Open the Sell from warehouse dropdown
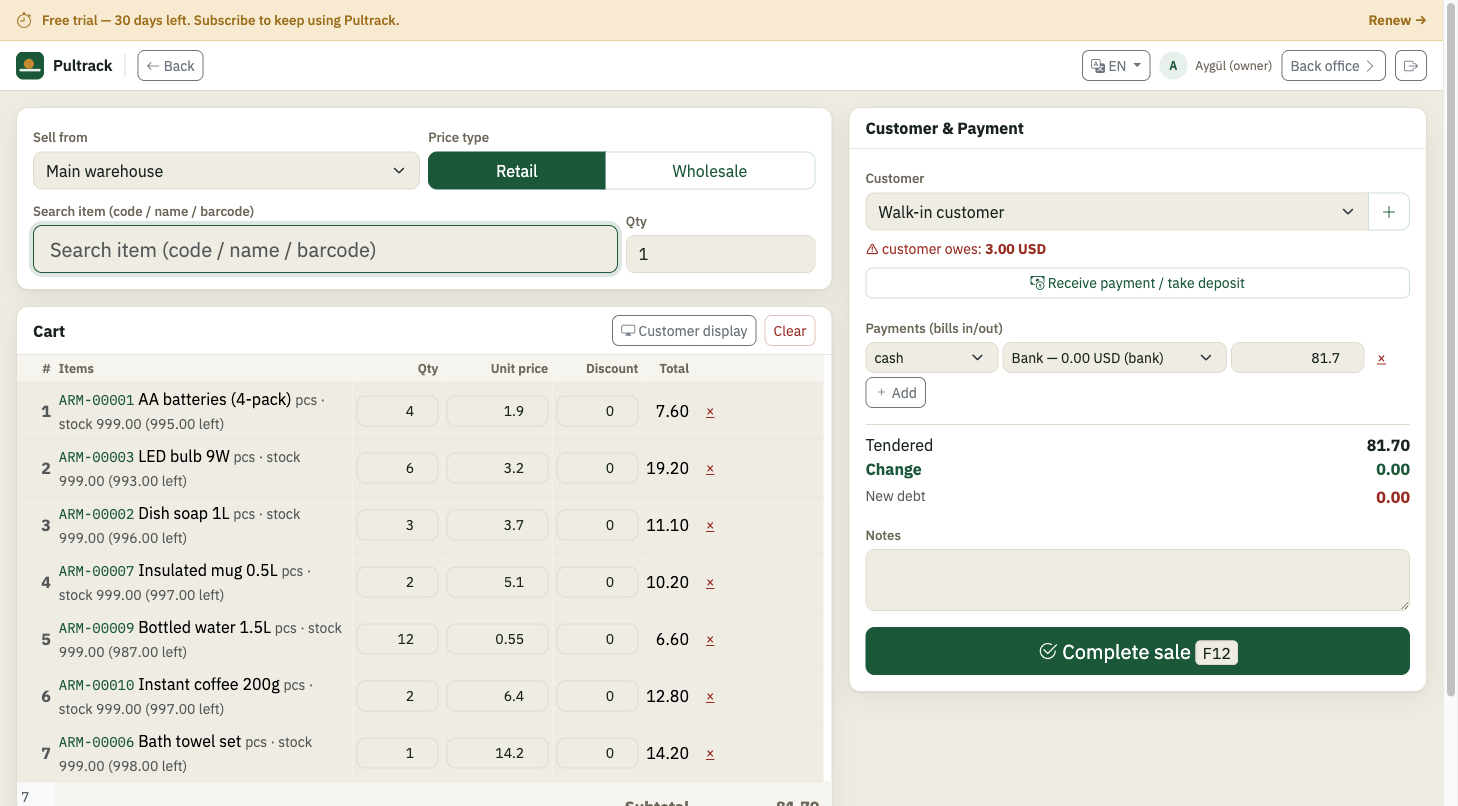This screenshot has width=1458, height=806. click(x=226, y=171)
